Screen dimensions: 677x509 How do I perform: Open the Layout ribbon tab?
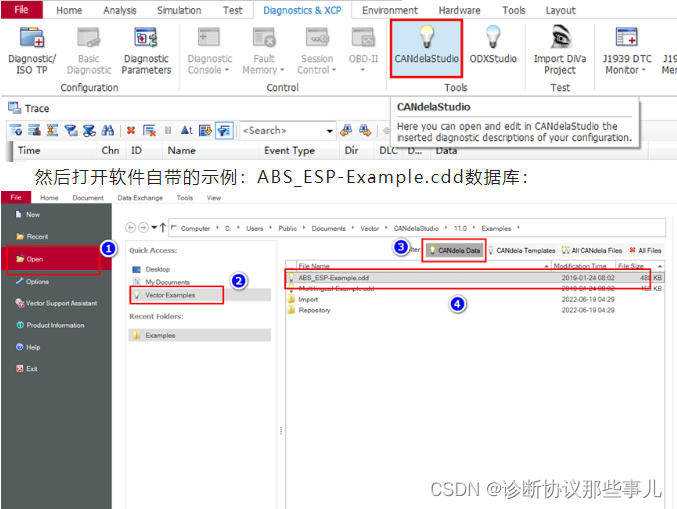point(560,10)
